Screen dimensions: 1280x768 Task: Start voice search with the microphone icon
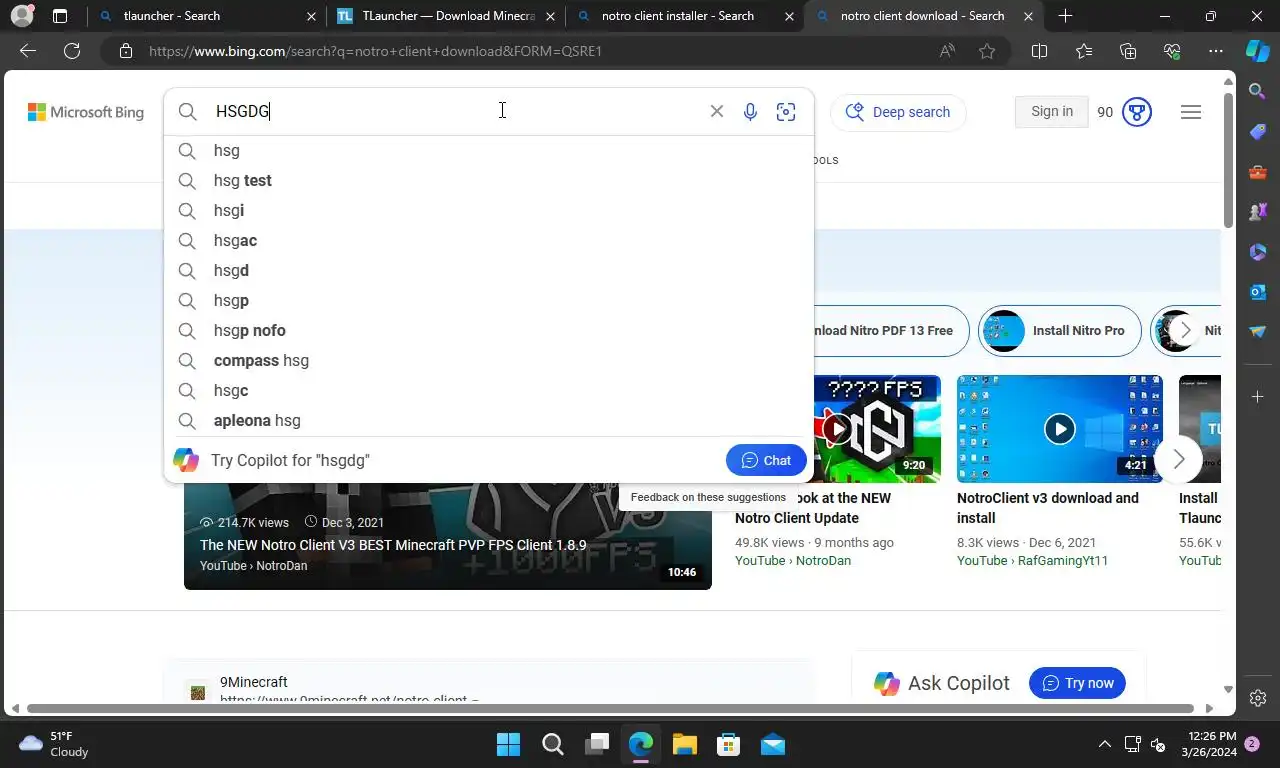pyautogui.click(x=750, y=111)
